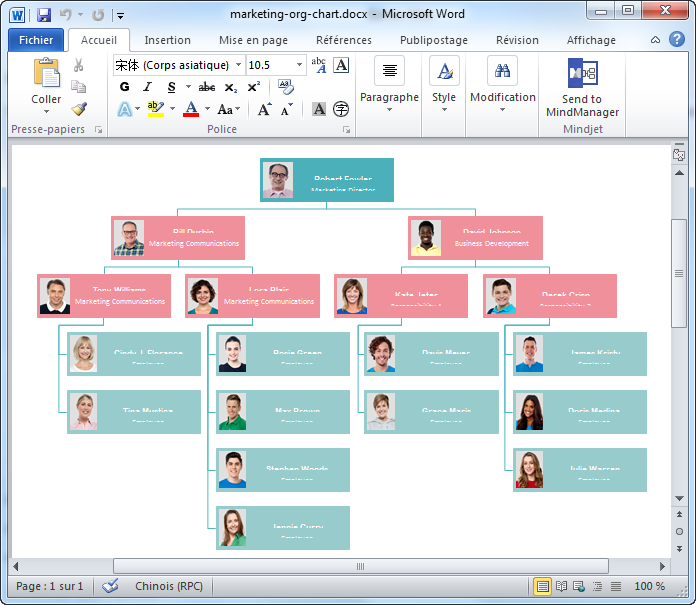The height and width of the screenshot is (605, 696).
Task: Expand font color dropdown arrow
Action: coord(207,109)
